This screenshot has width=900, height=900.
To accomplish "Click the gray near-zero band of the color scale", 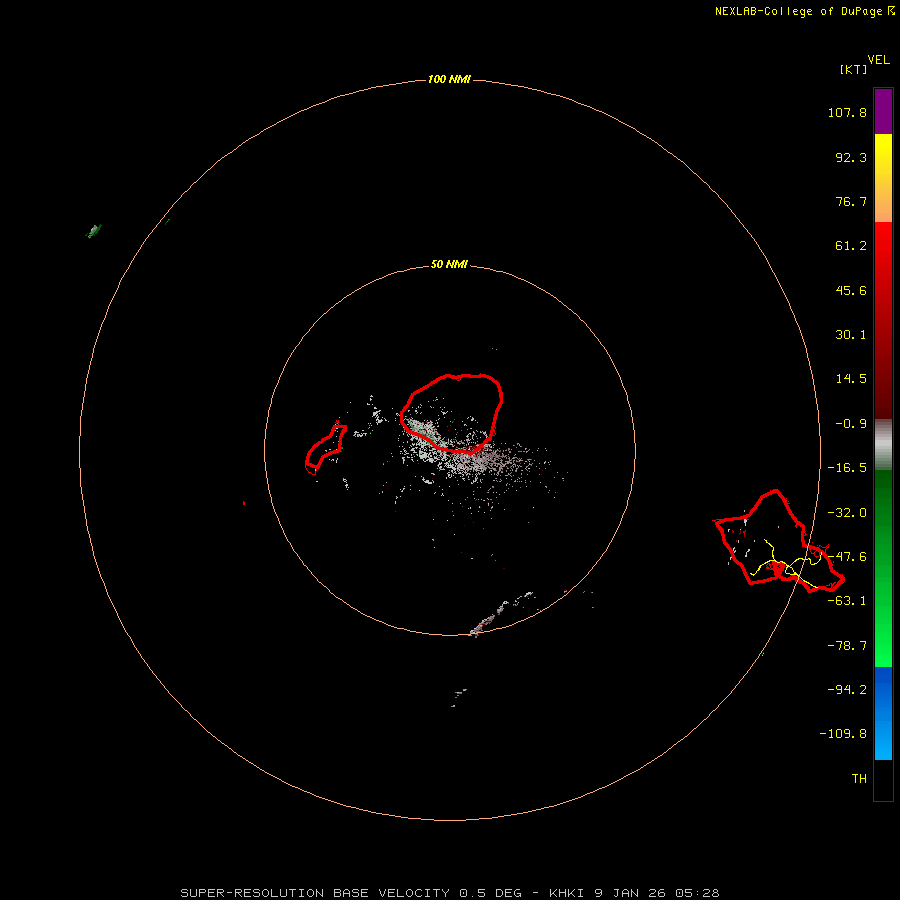I will 883,445.
